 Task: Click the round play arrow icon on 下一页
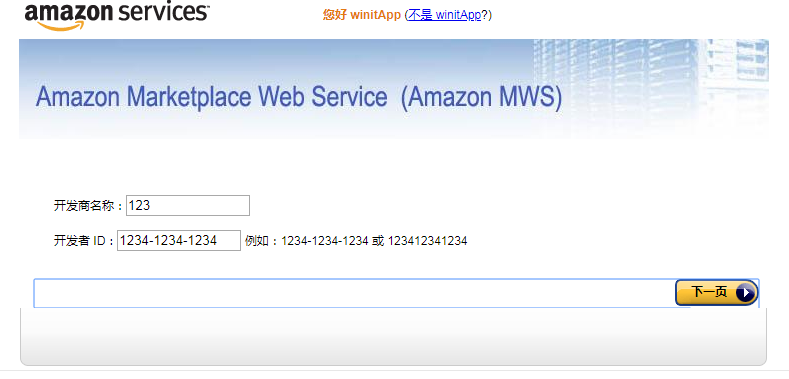(745, 292)
